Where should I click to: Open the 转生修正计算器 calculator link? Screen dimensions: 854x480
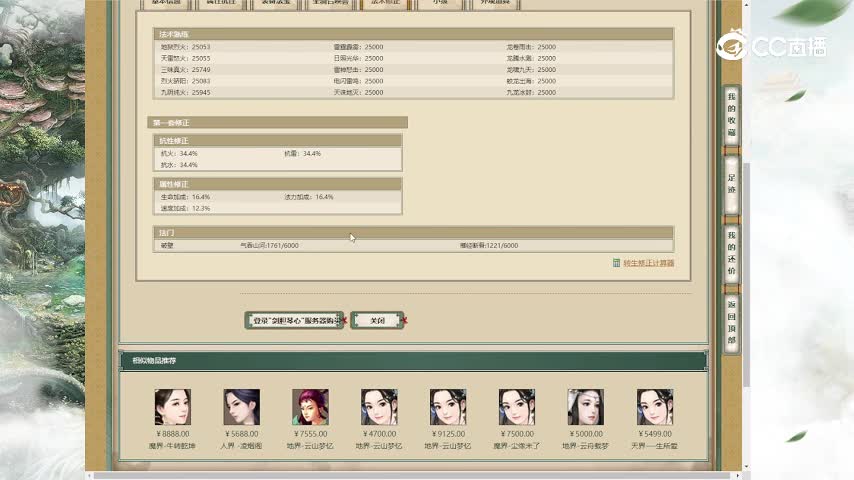tap(648, 263)
